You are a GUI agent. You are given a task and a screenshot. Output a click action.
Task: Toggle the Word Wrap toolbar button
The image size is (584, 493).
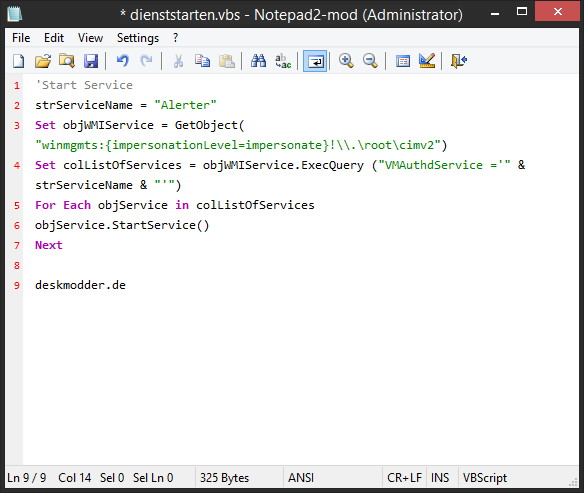click(x=315, y=61)
